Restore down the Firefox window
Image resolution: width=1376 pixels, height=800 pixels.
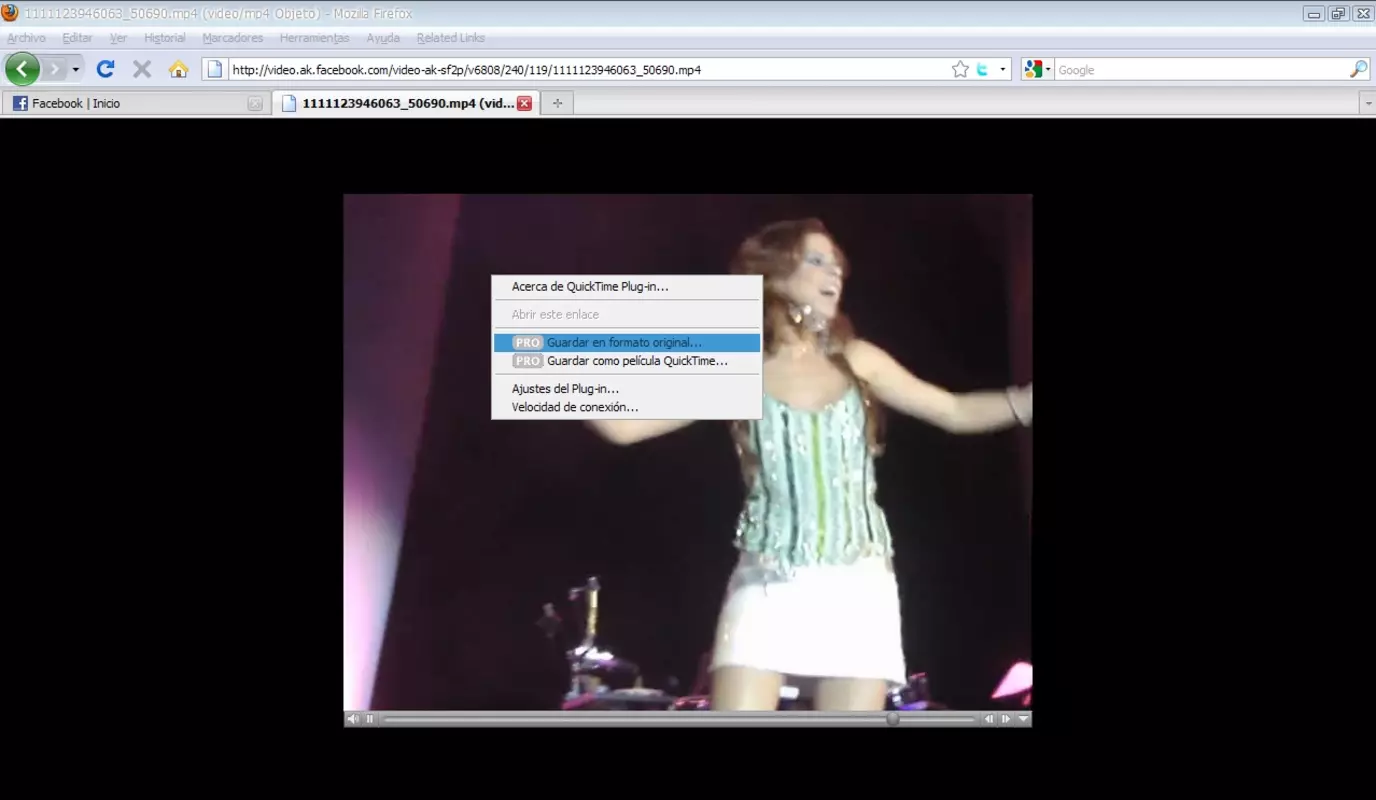click(x=1338, y=13)
